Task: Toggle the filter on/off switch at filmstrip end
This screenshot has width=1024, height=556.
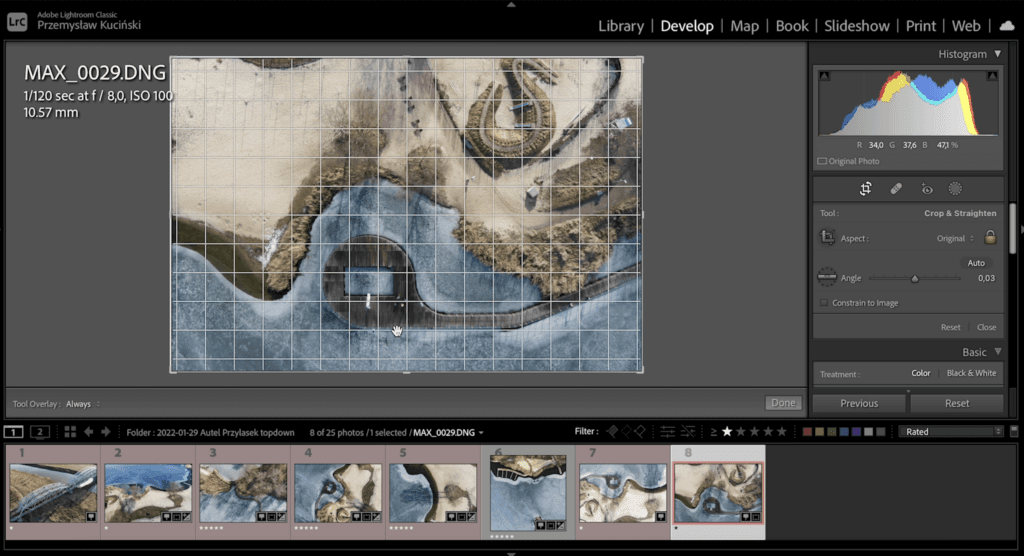Action: pyautogui.click(x=1014, y=431)
